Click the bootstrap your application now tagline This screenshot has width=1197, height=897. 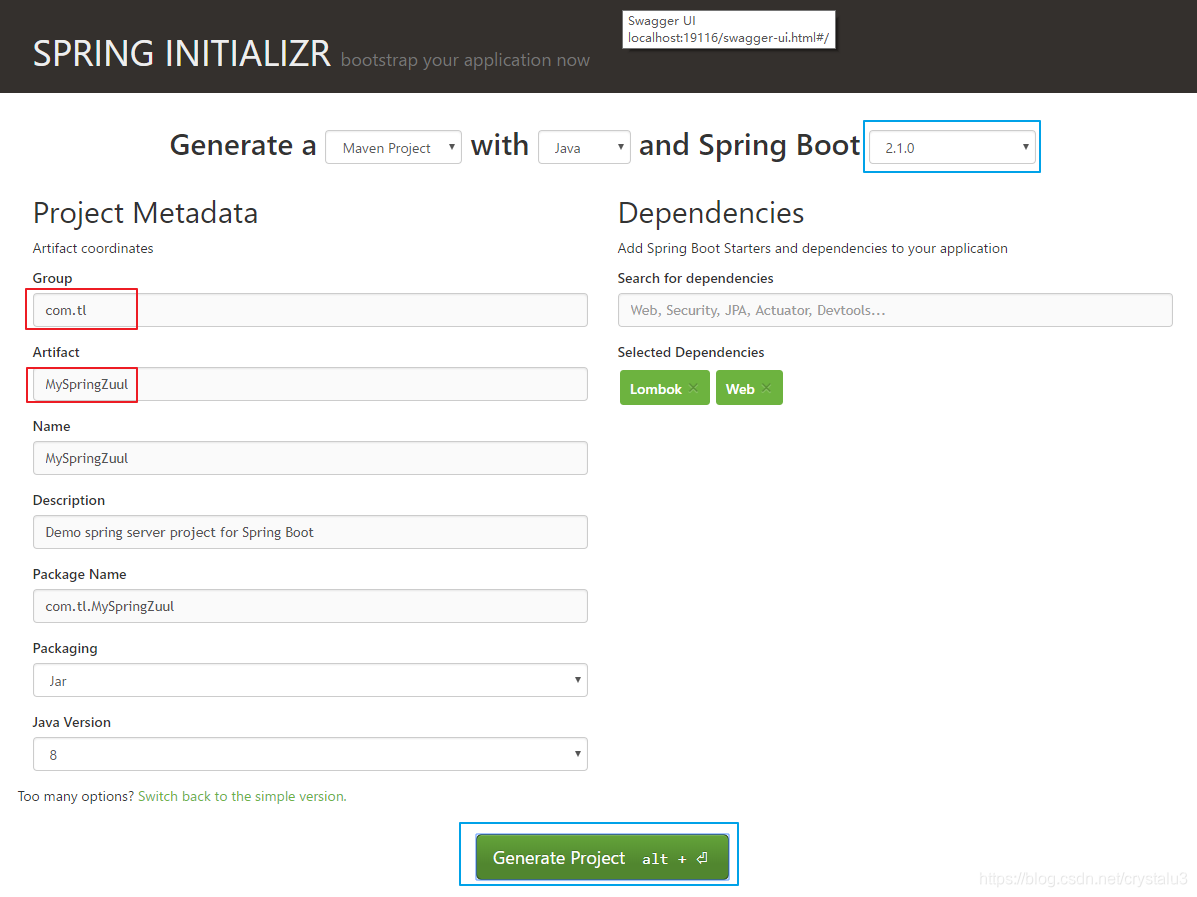(465, 60)
